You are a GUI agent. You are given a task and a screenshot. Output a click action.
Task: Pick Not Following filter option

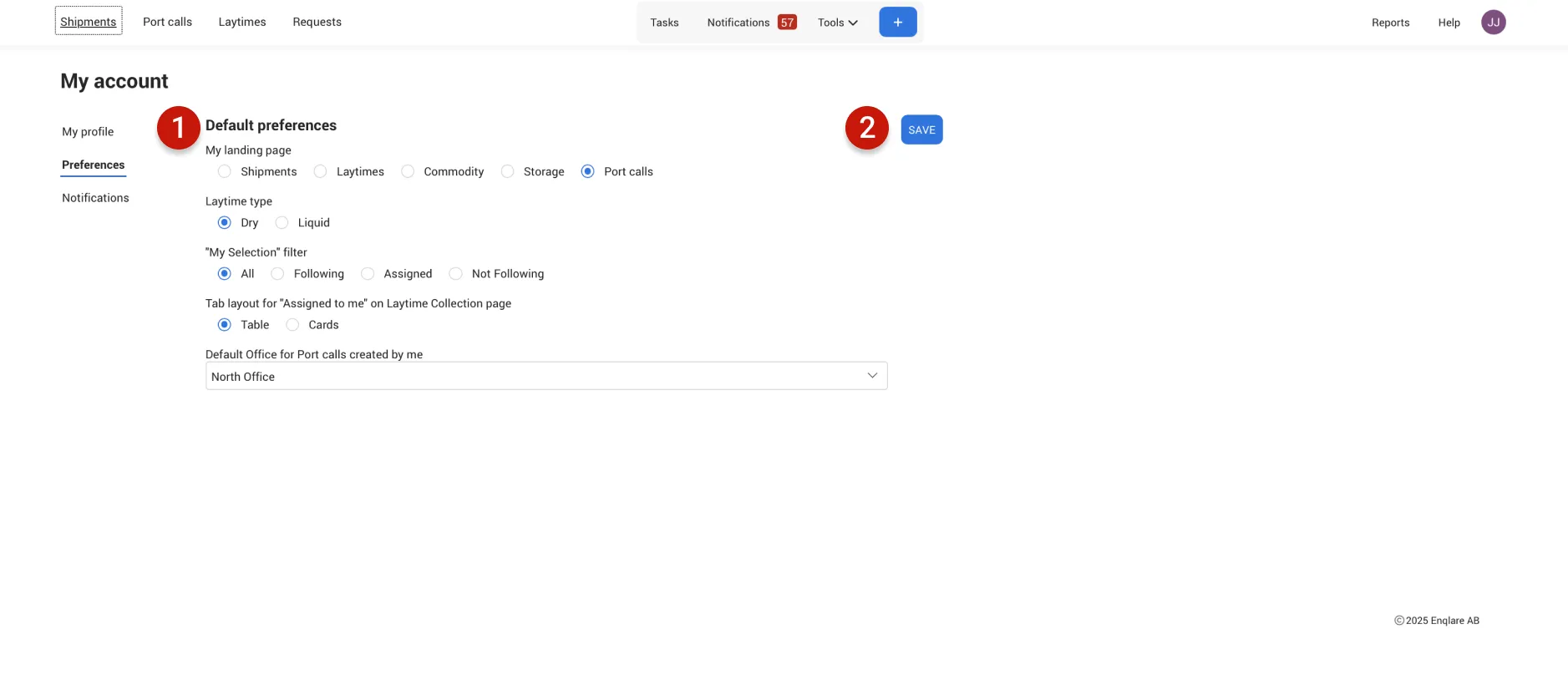point(455,273)
